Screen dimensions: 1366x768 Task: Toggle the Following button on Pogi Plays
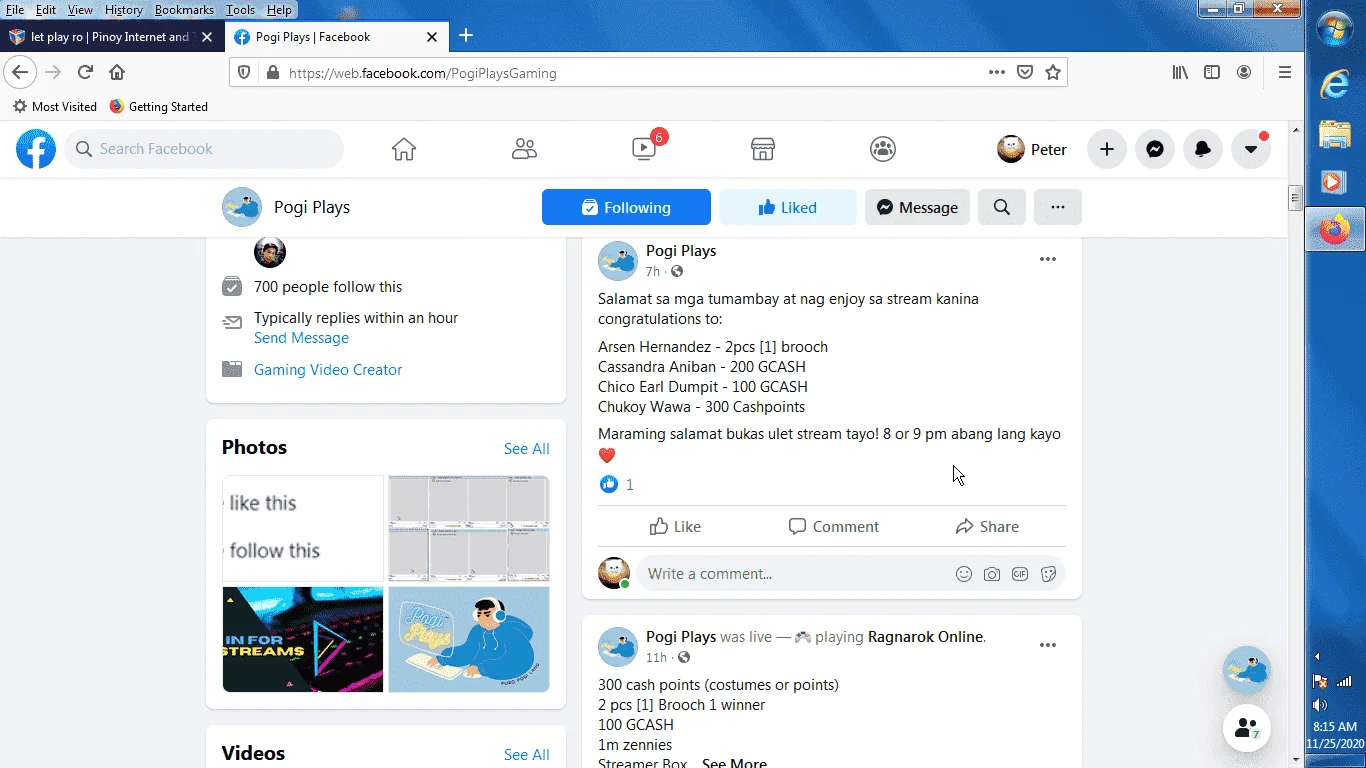[x=626, y=207]
